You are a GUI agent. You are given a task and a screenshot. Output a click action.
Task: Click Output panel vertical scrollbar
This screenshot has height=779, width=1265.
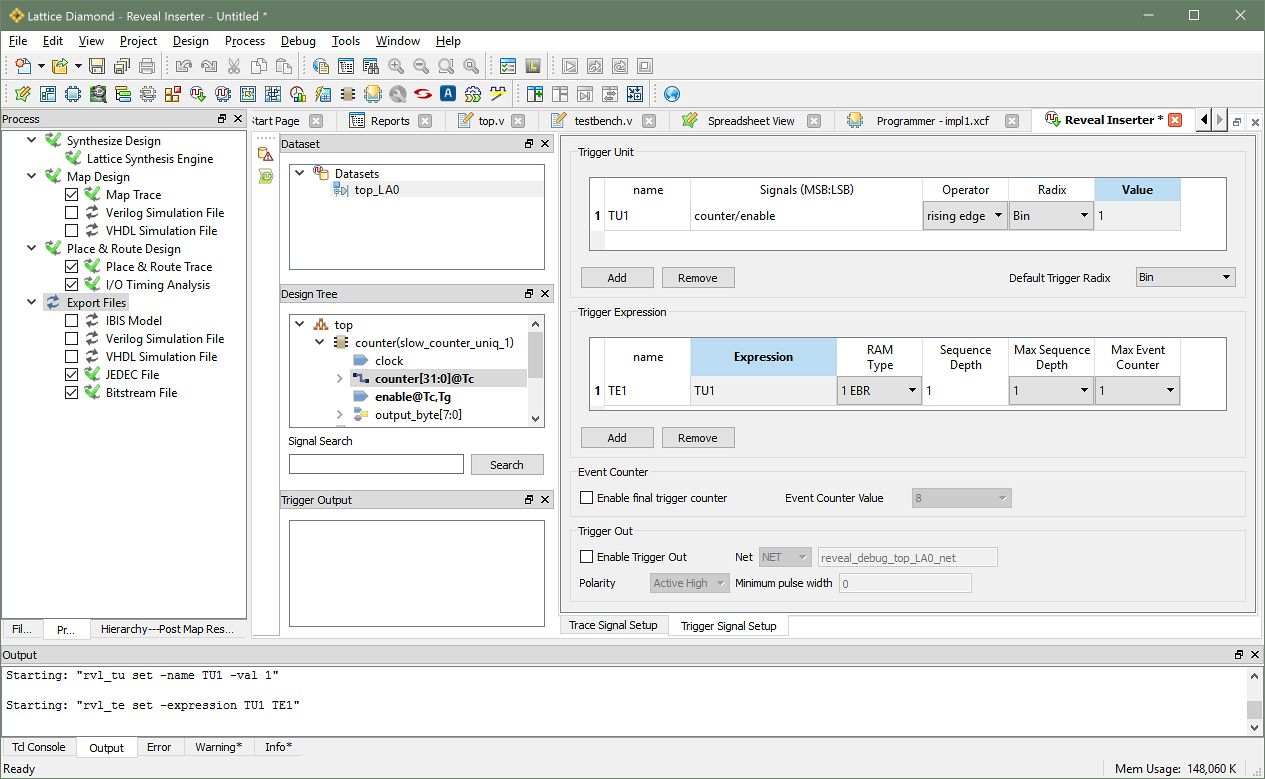click(x=1254, y=701)
